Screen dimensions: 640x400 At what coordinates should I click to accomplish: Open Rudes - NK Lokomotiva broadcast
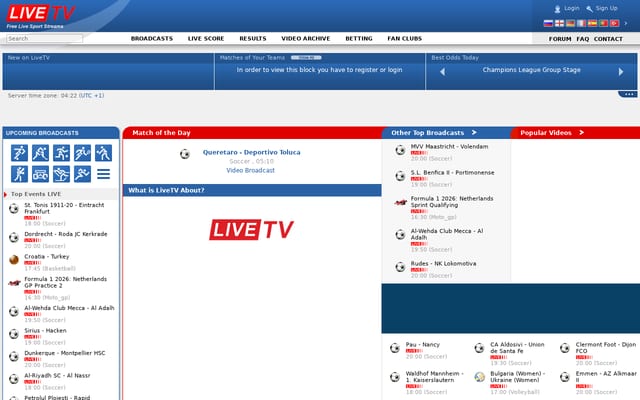[443, 264]
